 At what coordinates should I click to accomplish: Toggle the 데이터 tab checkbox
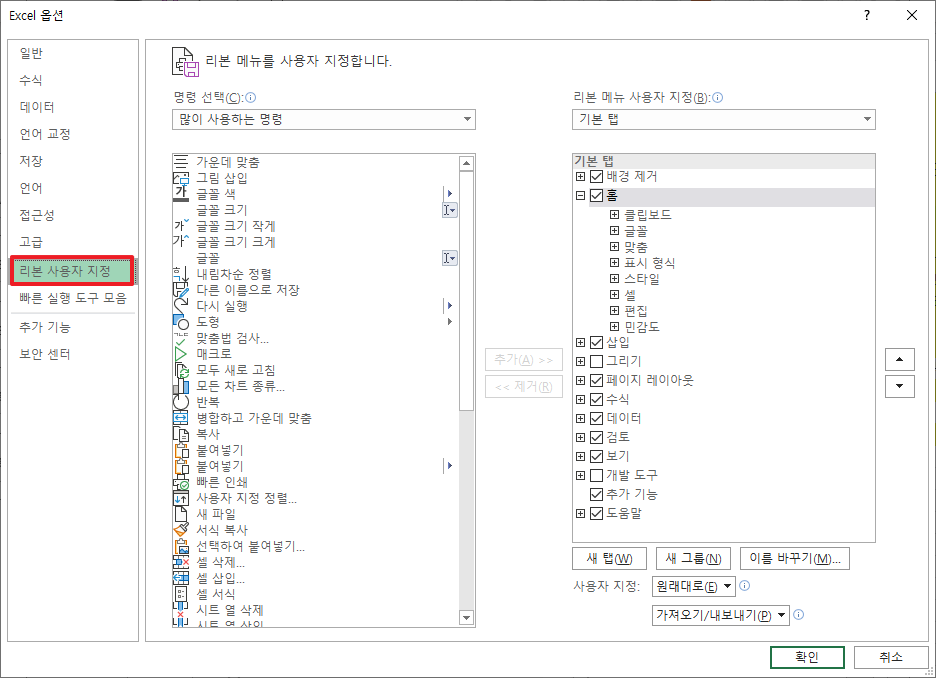(596, 418)
